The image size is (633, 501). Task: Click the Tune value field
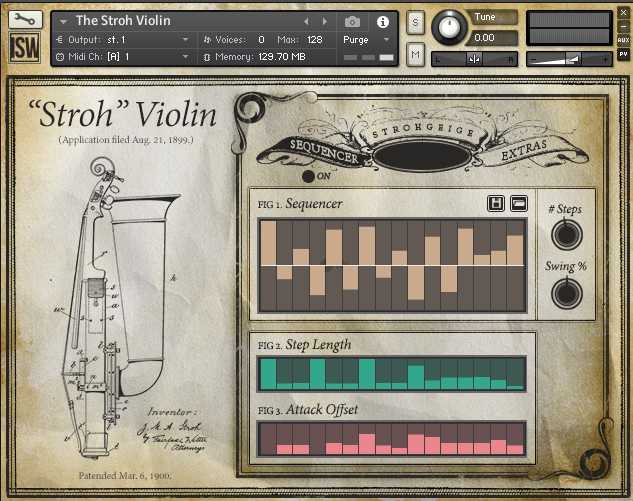pyautogui.click(x=493, y=38)
